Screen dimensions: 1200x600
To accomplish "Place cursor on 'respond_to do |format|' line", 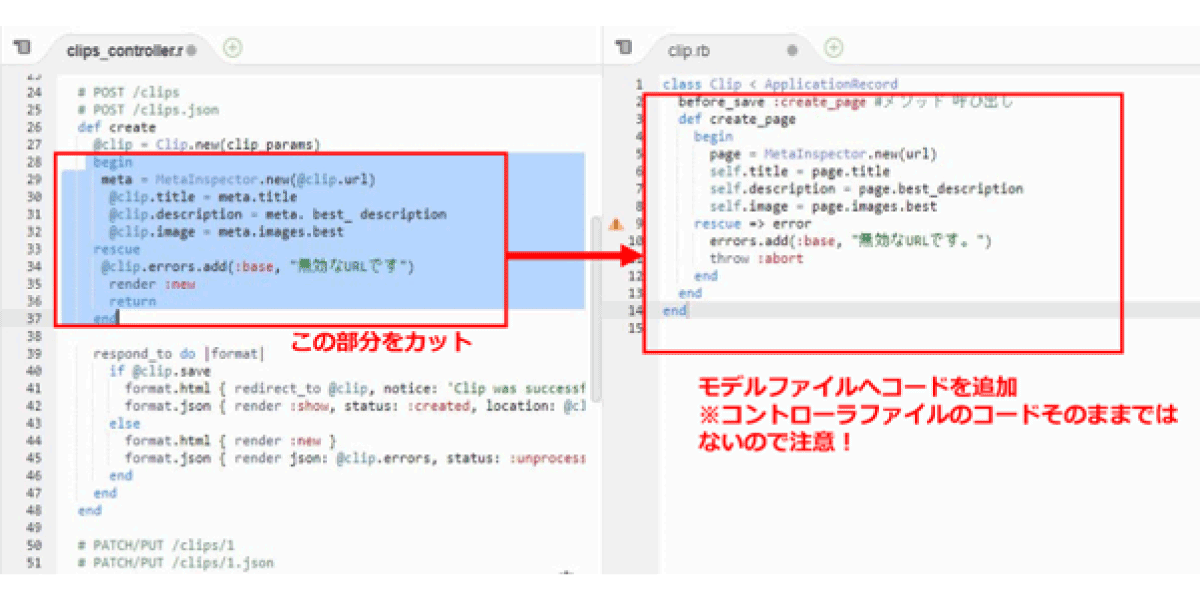I will pos(180,354).
